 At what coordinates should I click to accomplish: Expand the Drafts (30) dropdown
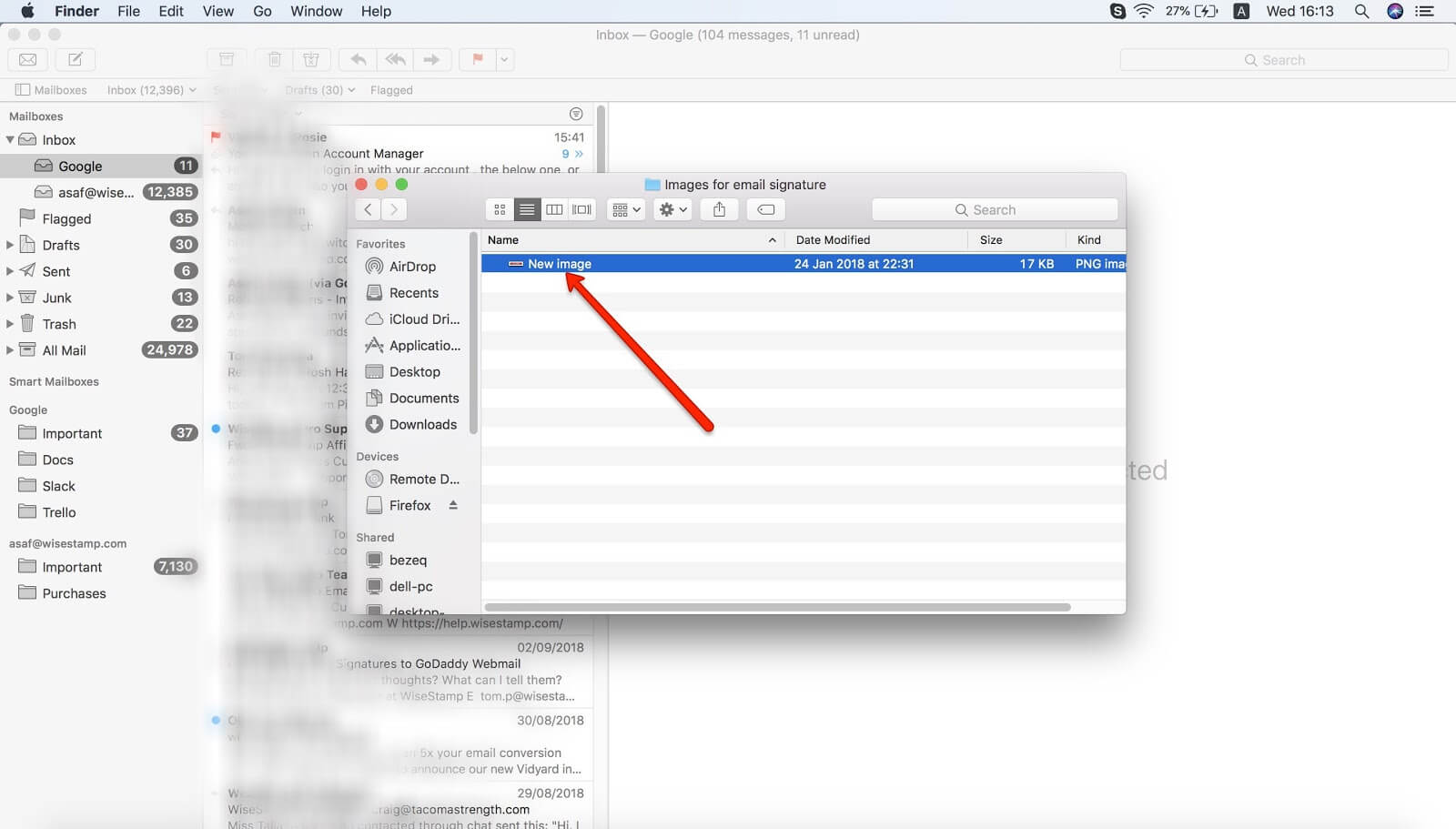point(350,89)
